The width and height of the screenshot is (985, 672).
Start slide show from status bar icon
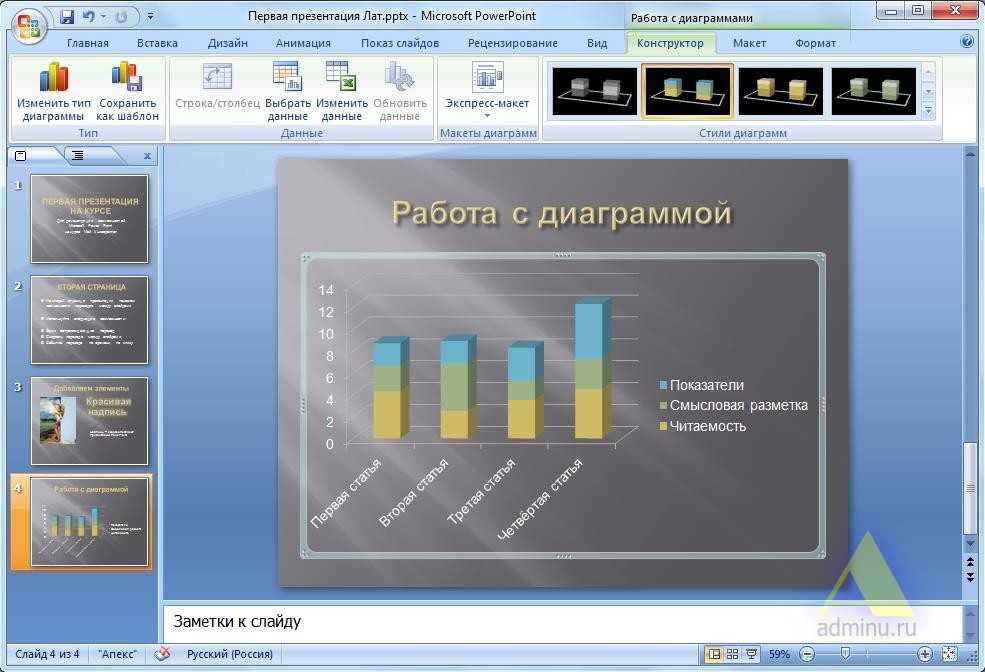[x=751, y=654]
